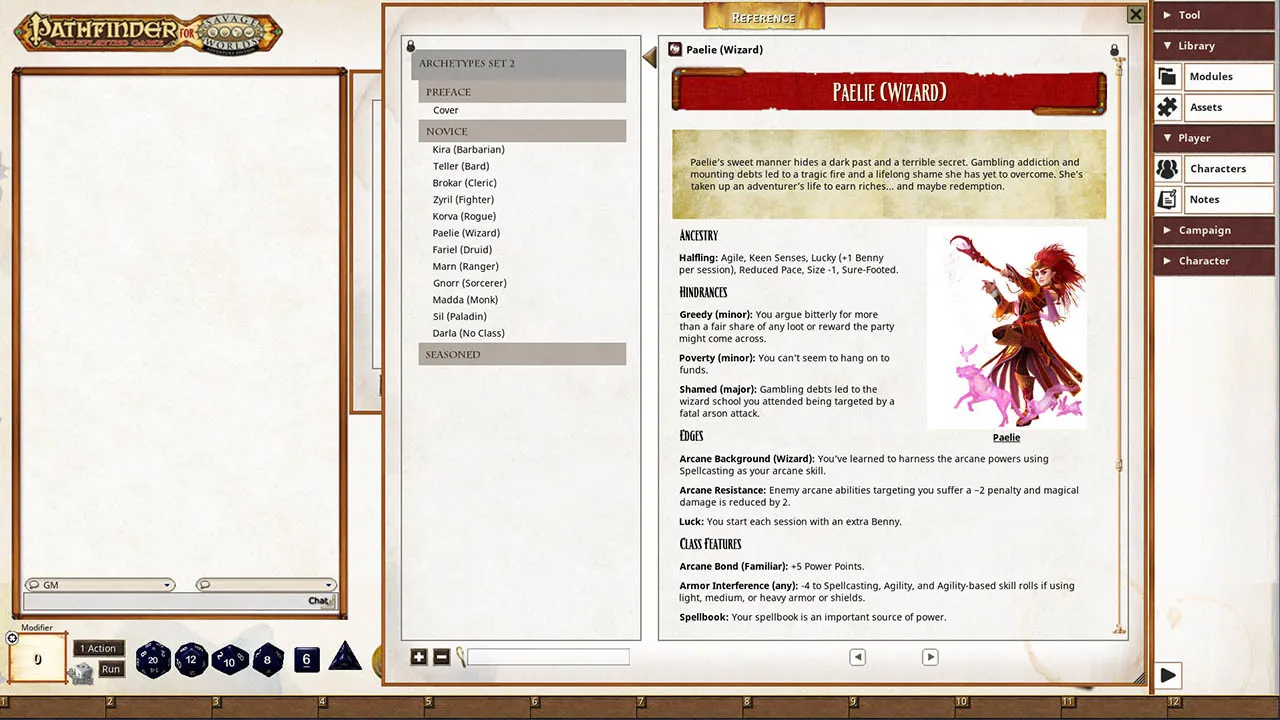
Task: Collapse the Library sidebar section
Action: pyautogui.click(x=1213, y=46)
